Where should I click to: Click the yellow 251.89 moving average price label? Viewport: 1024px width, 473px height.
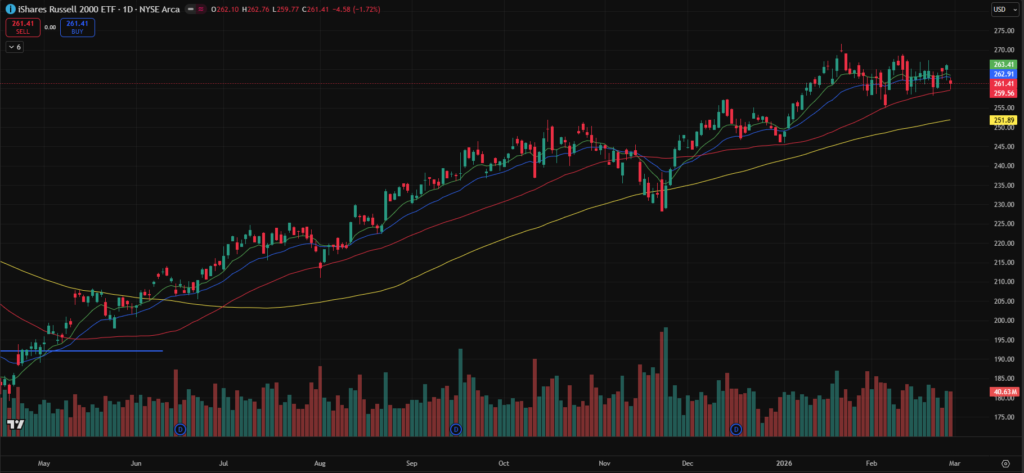click(x=1003, y=121)
